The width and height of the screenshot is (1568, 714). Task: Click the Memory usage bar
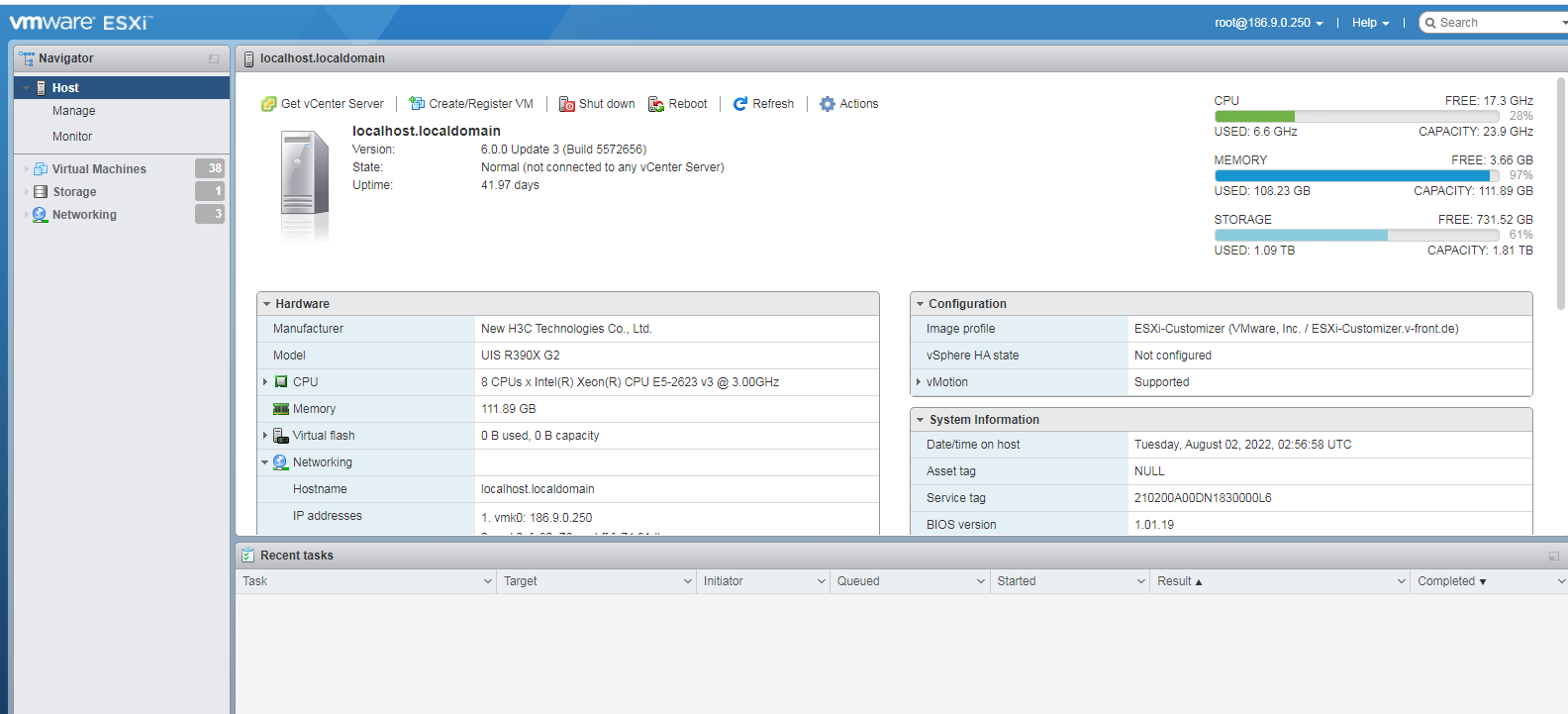point(1356,175)
